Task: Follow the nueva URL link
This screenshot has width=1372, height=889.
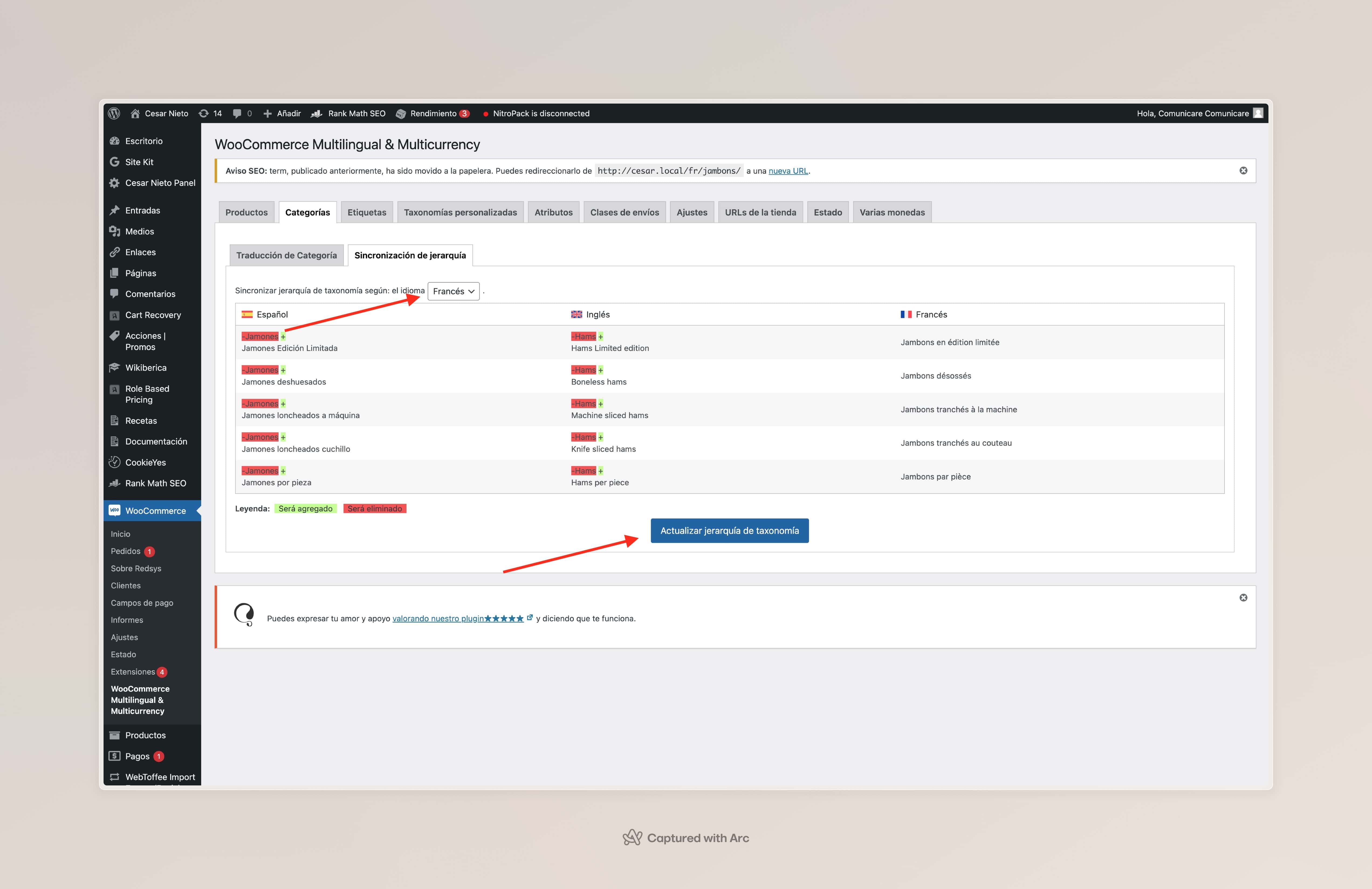Action: tap(788, 171)
